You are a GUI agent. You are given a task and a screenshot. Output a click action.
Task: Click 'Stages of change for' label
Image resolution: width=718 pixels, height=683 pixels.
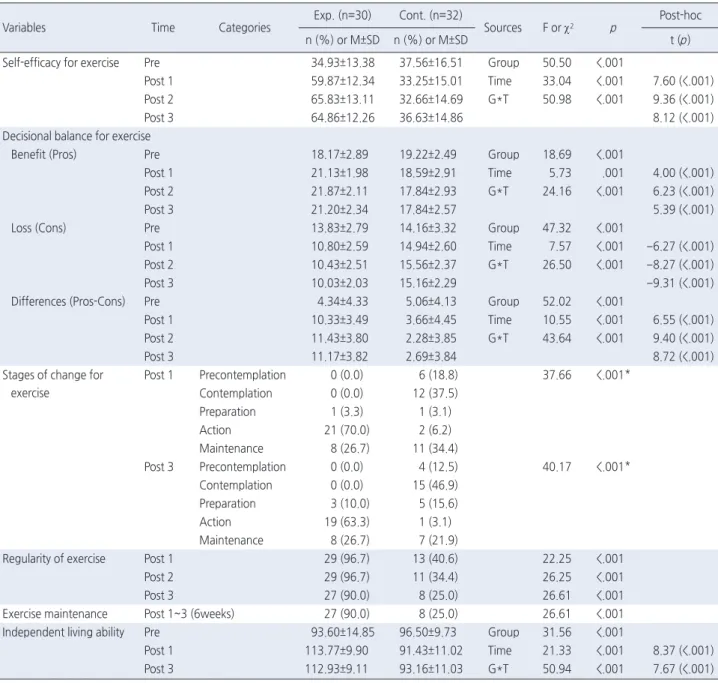(x=53, y=375)
